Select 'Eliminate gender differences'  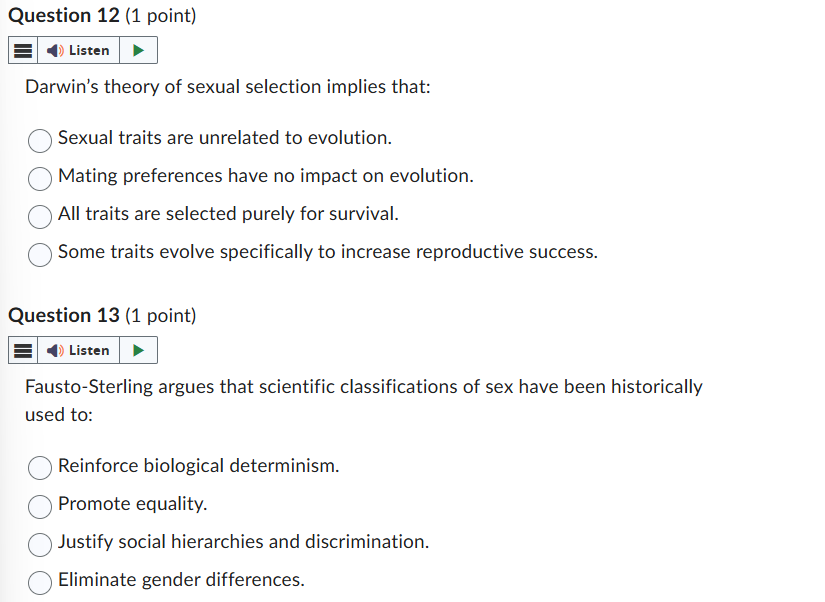[40, 583]
